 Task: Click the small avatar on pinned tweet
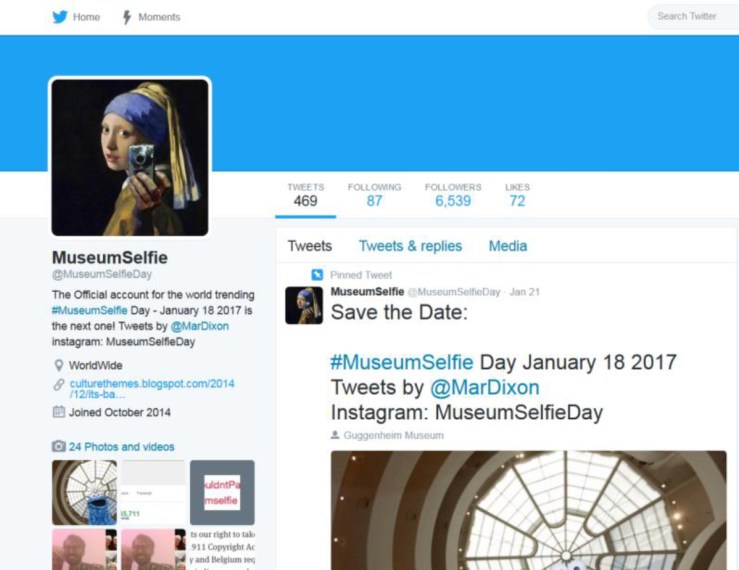304,305
